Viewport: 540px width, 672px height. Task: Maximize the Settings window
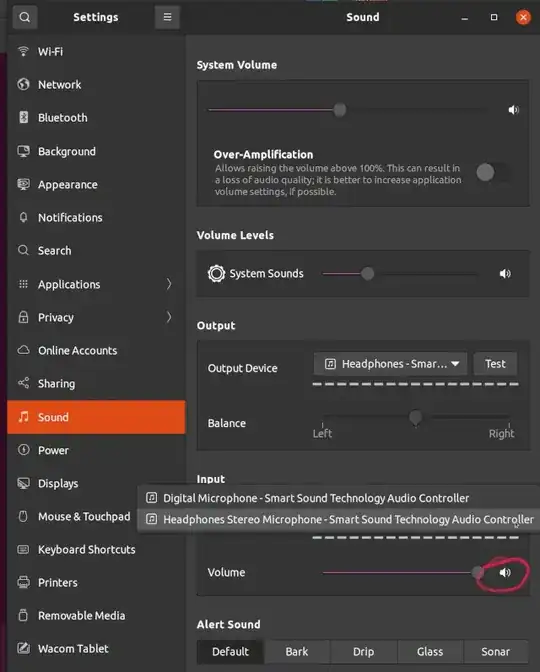494,17
